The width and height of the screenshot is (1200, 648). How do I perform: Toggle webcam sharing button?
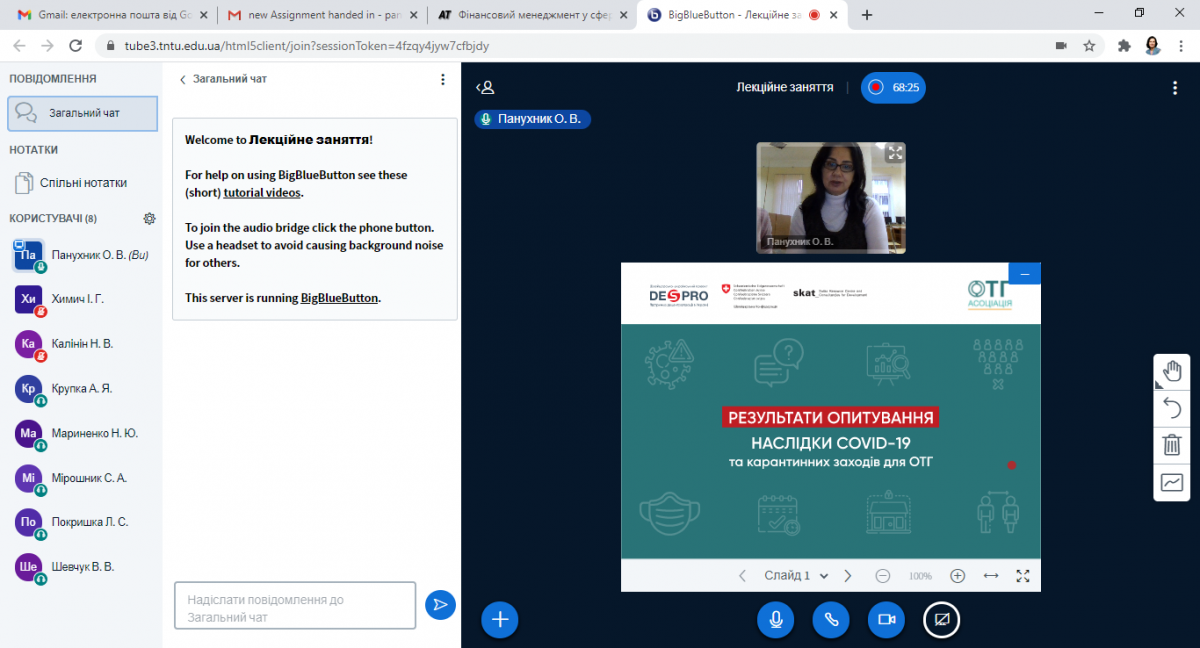coord(886,620)
